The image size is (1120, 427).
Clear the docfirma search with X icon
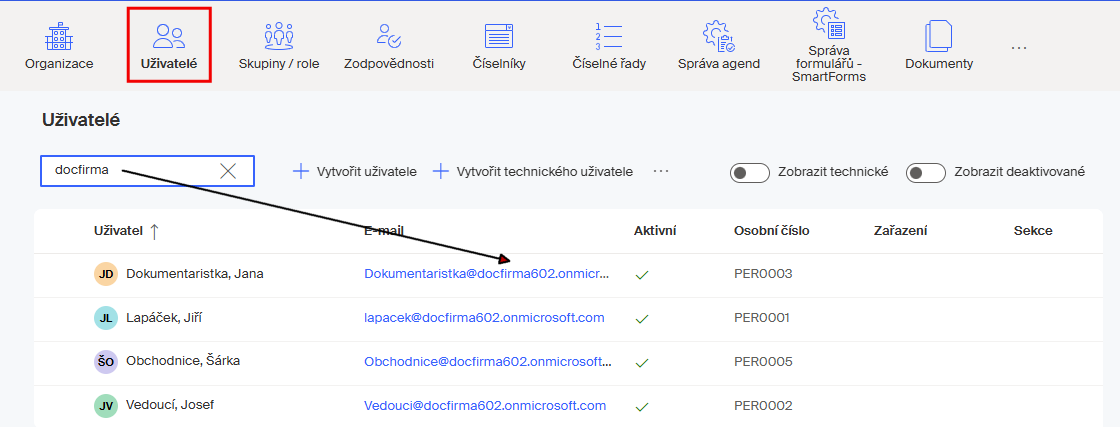pos(228,171)
